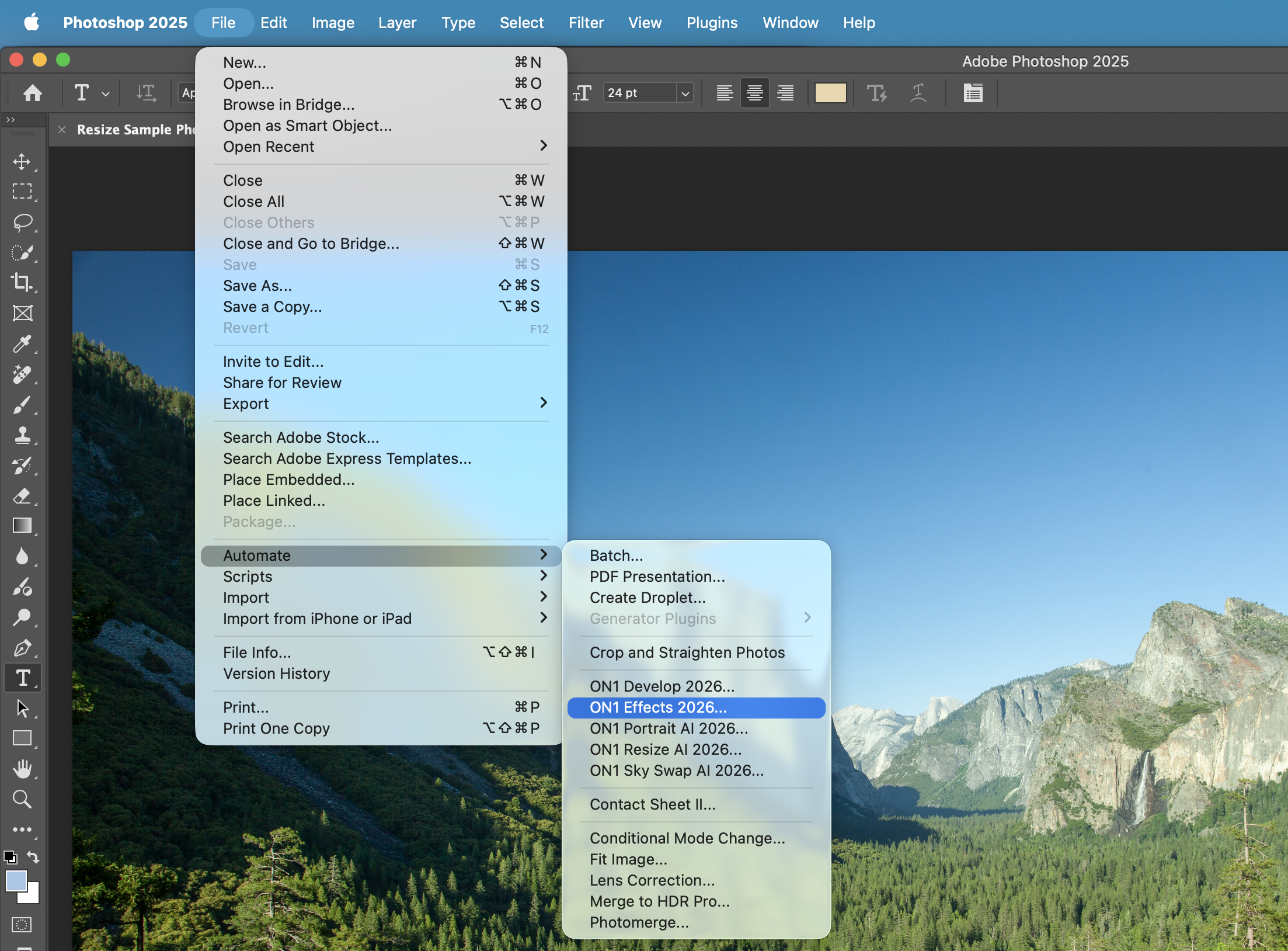1288x951 pixels.
Task: Toggle the character and paragraph panels icon
Action: coord(973,93)
